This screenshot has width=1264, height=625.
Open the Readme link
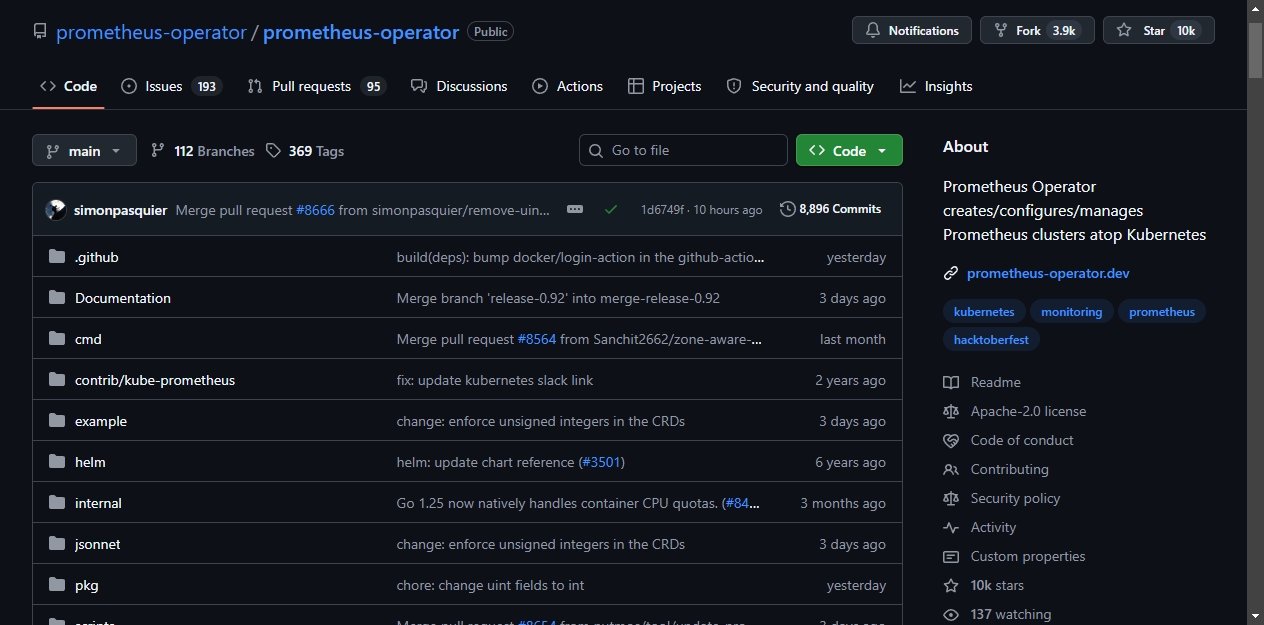[982, 382]
